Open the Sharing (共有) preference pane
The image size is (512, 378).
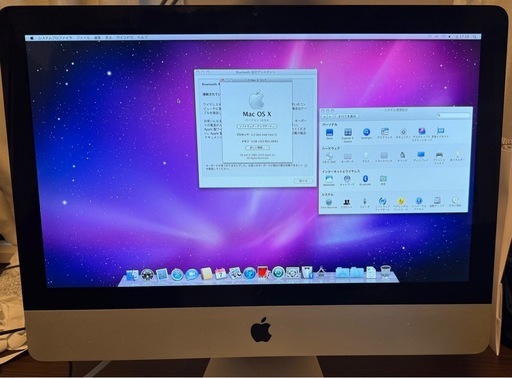(x=383, y=180)
